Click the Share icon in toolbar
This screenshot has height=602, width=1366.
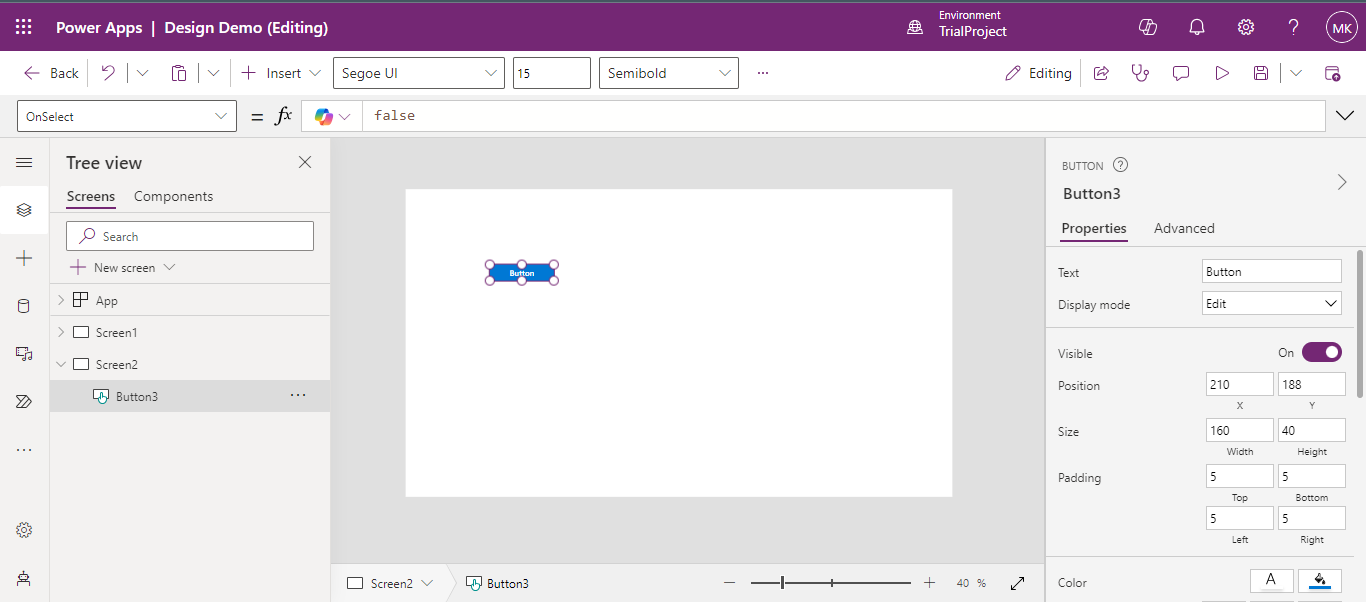click(x=1101, y=73)
